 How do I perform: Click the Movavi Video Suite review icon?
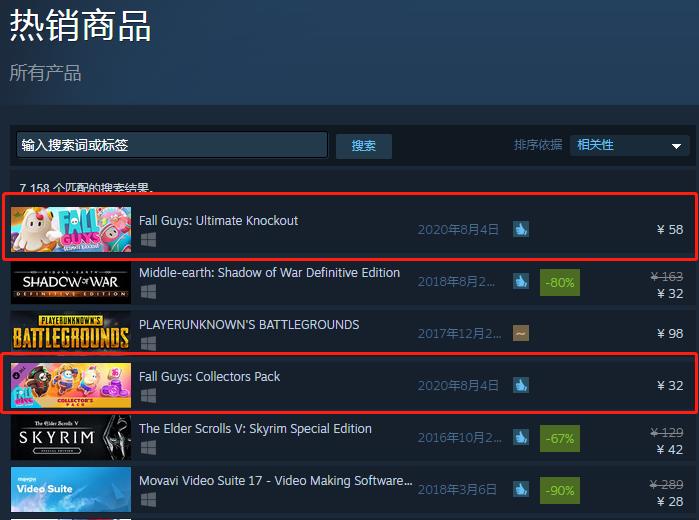(521, 489)
